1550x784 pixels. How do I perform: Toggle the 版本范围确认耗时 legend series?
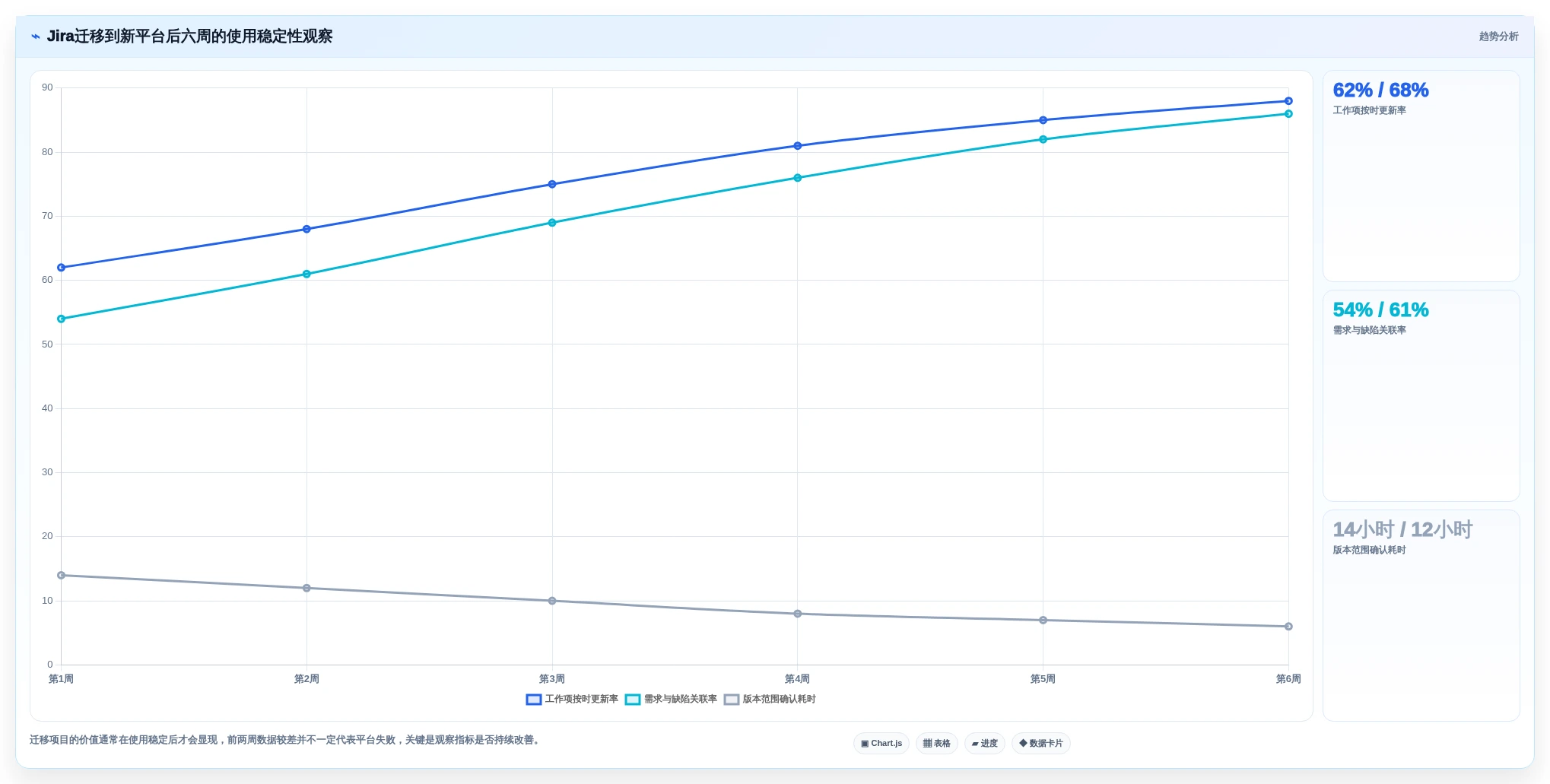click(x=770, y=700)
